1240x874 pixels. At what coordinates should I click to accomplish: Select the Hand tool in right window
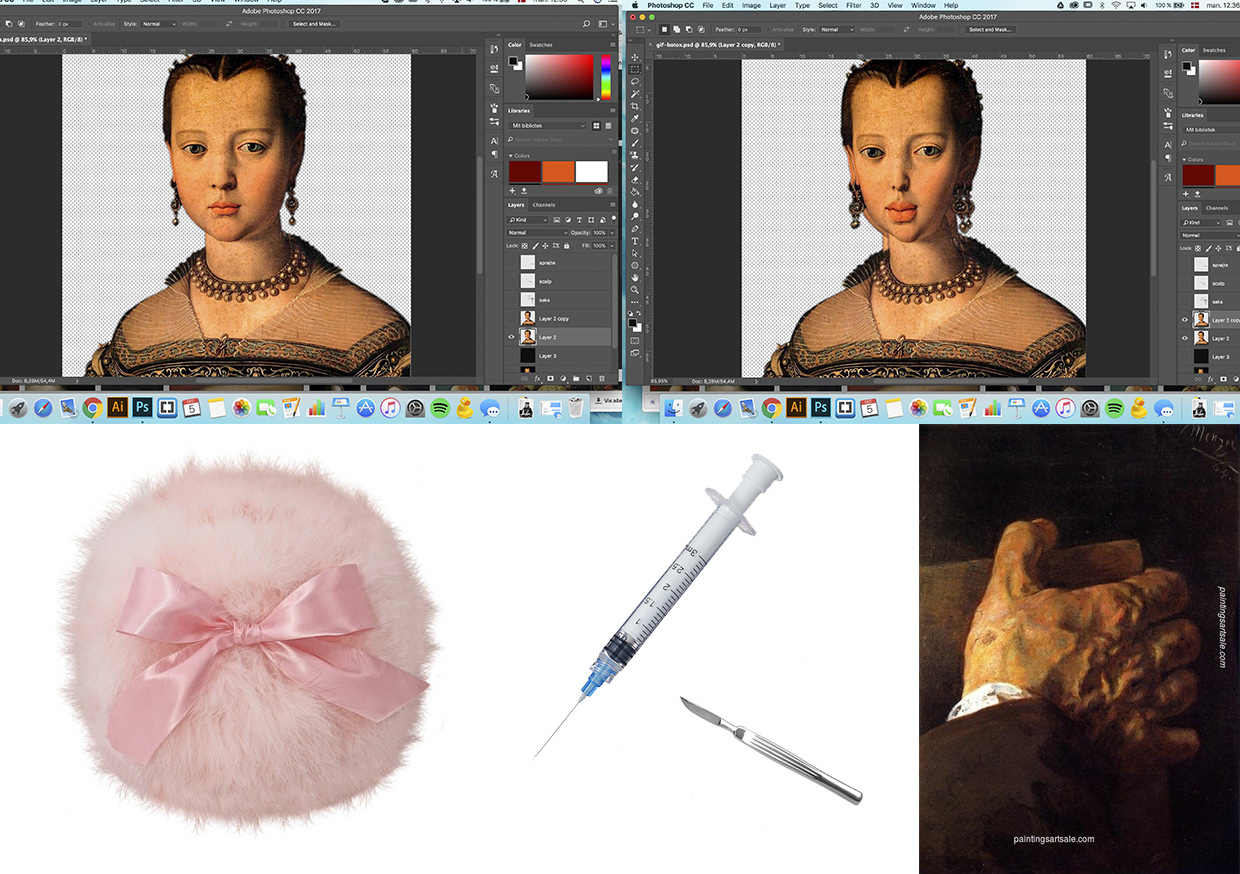pyautogui.click(x=635, y=278)
